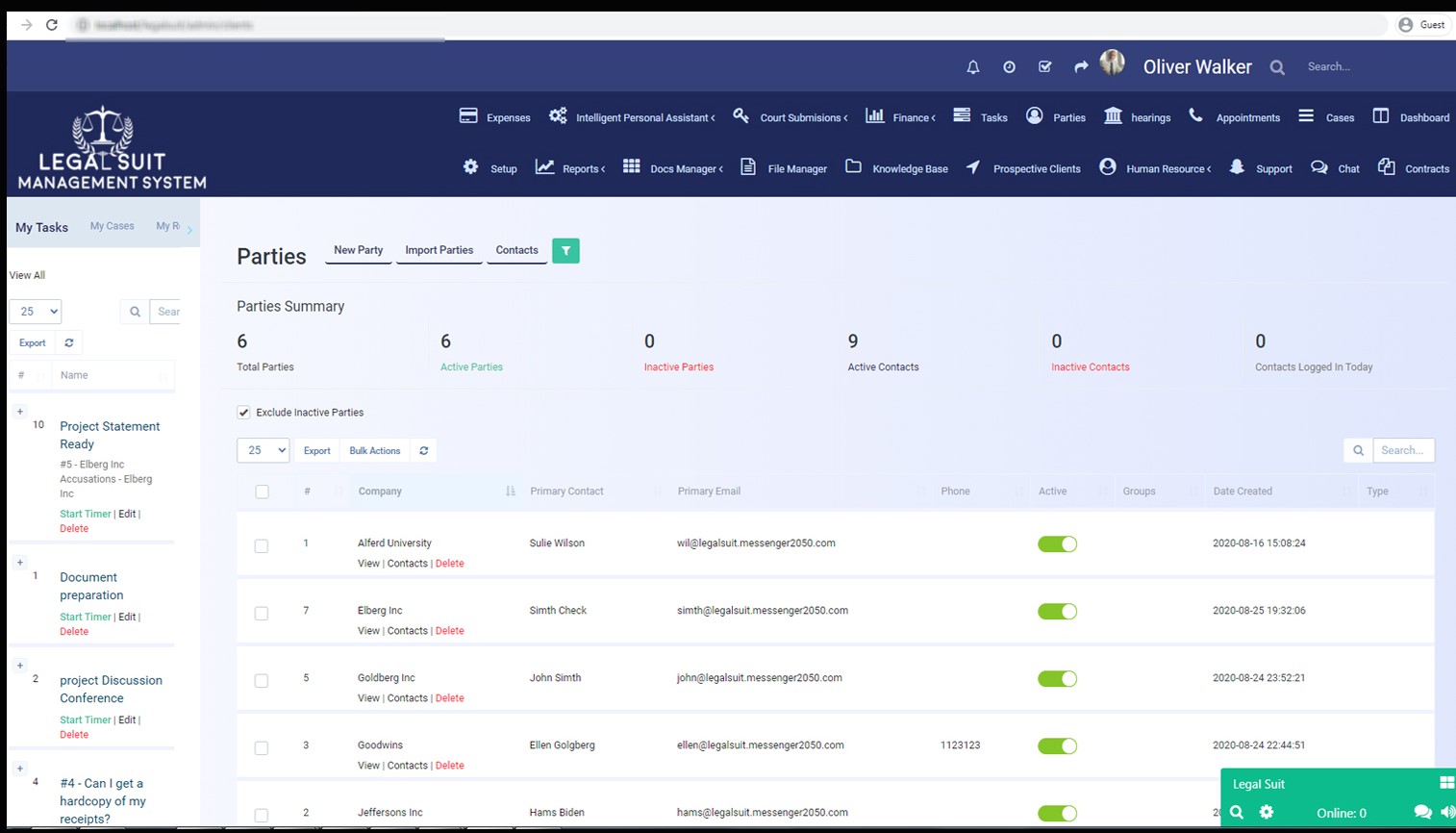Screen dimensions: 1456x833
Task: Open the Chat bubbles icon
Action: coord(1319,166)
